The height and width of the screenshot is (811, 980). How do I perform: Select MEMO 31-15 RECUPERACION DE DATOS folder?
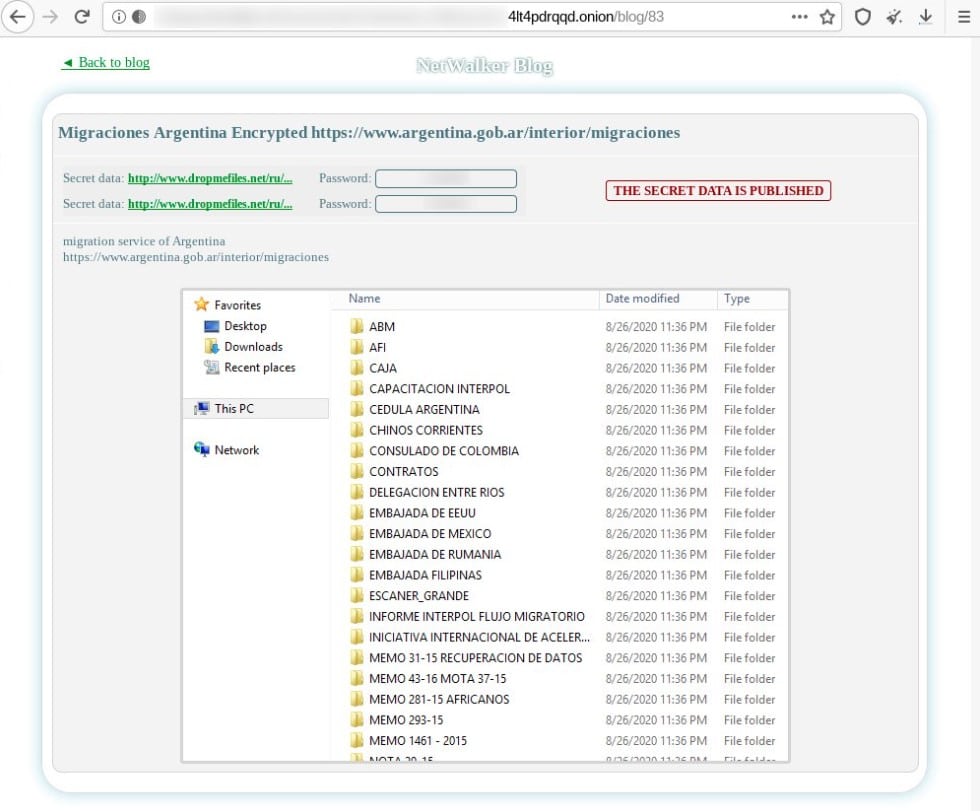coord(476,658)
